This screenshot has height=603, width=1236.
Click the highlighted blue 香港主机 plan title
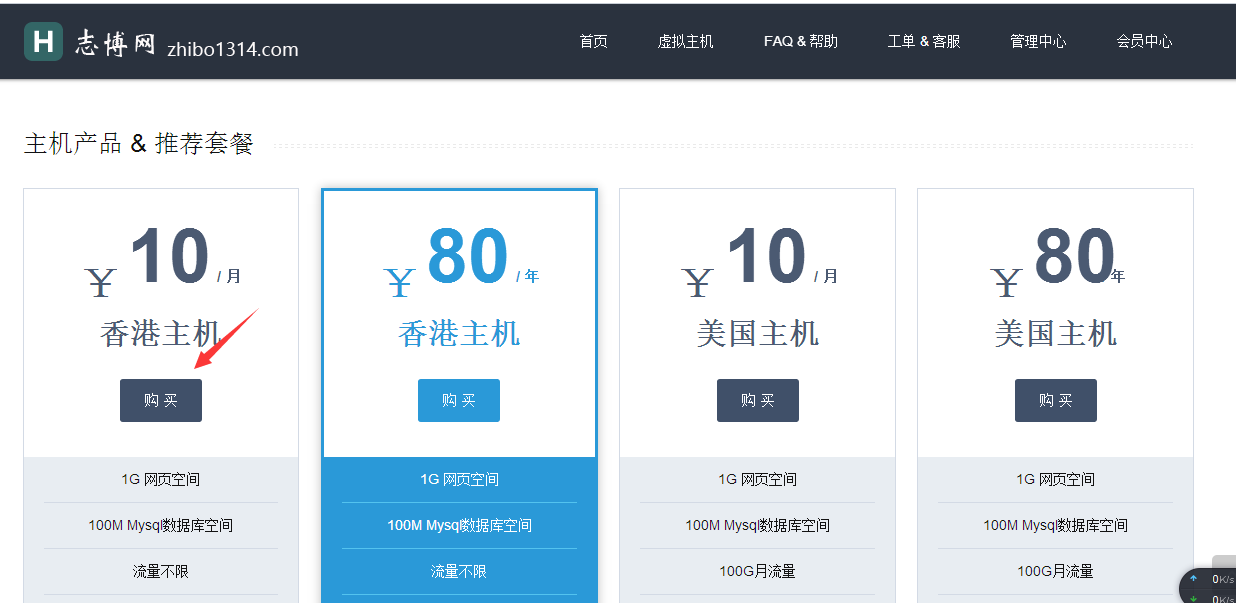click(459, 333)
